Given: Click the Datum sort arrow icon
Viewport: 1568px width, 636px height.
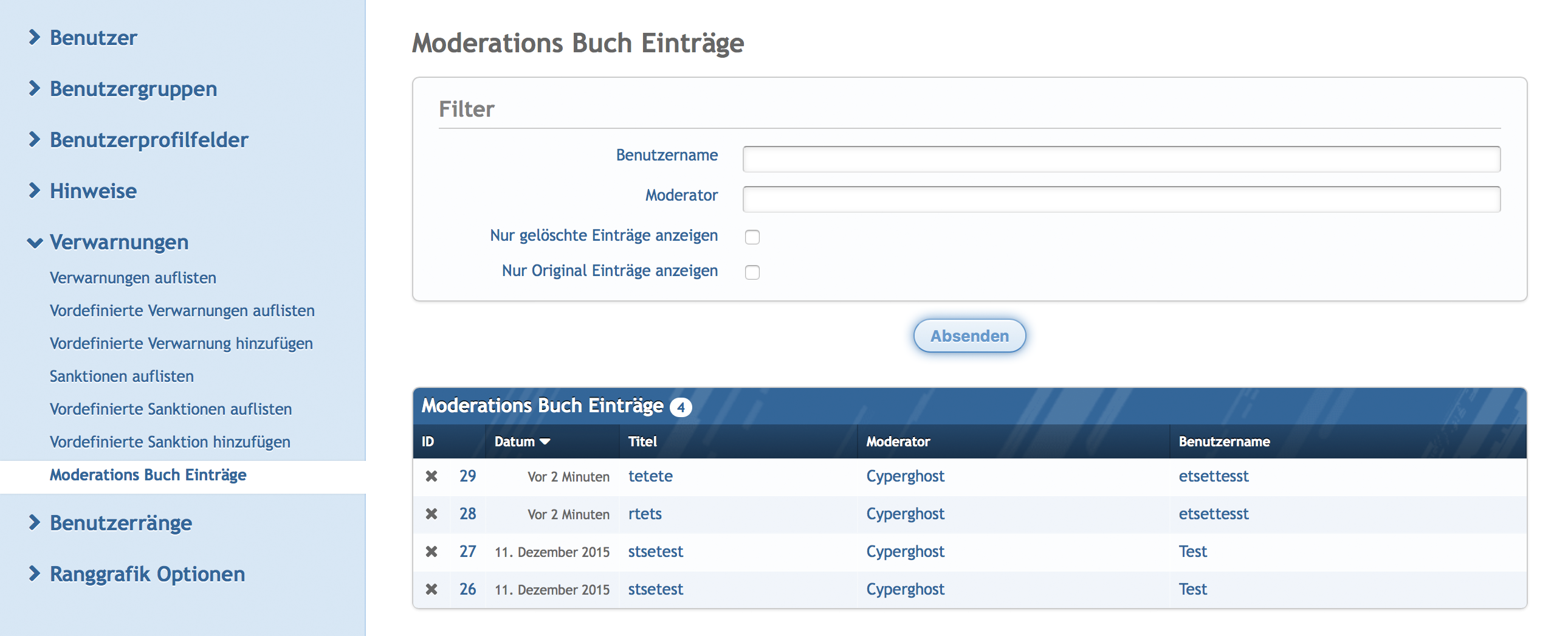Looking at the screenshot, I should tap(545, 441).
